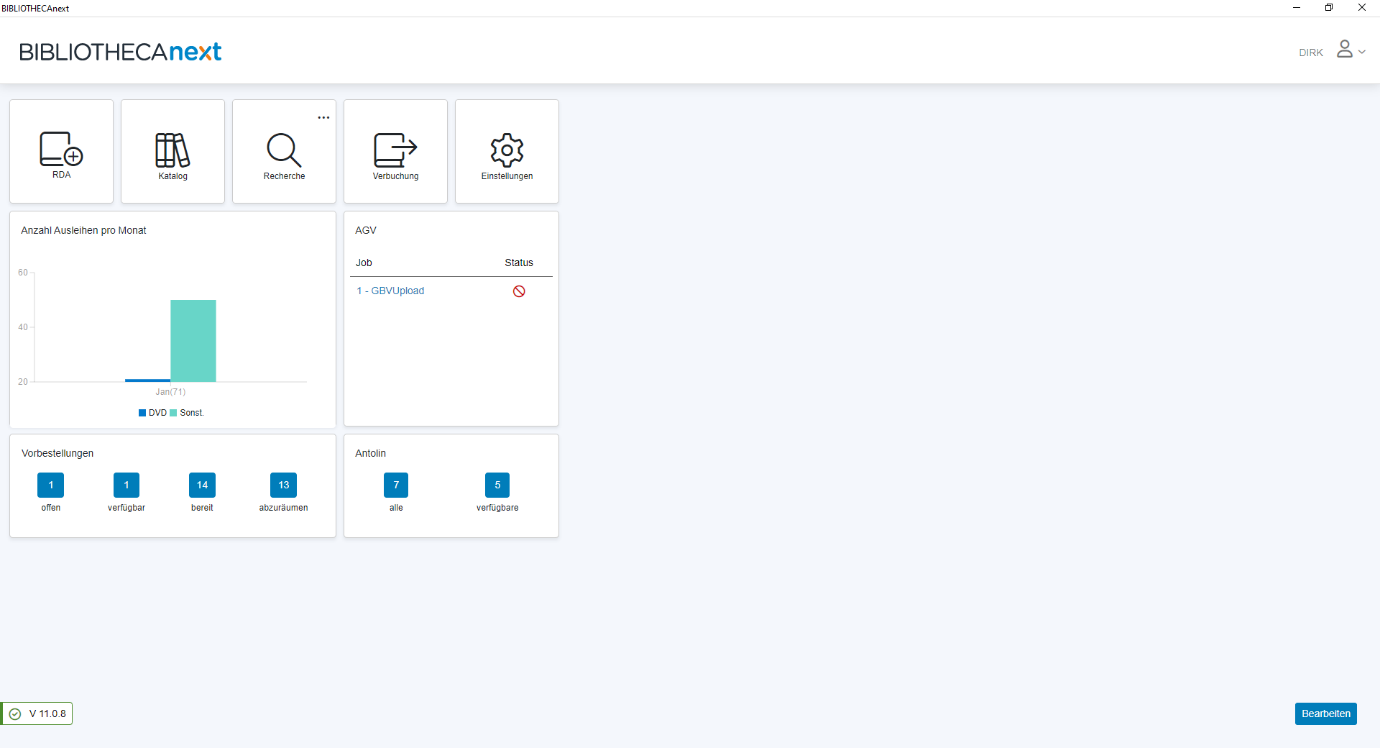The image size is (1380, 748).
Task: Show the 14 bereit Vorbestellungen
Action: coord(202,485)
